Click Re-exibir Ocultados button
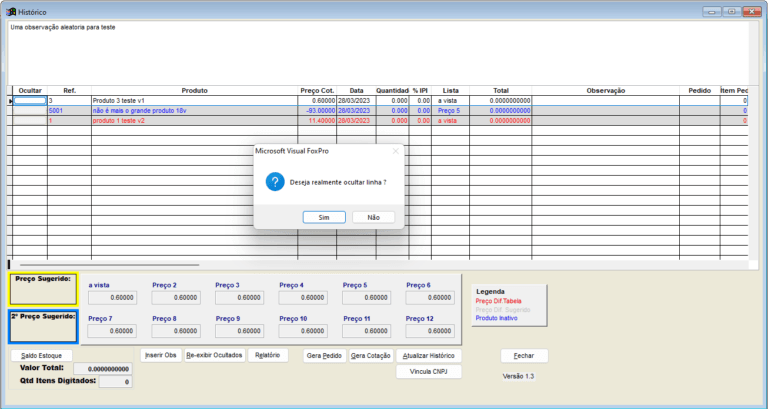Screen dimensions: 768x409 tap(215, 355)
